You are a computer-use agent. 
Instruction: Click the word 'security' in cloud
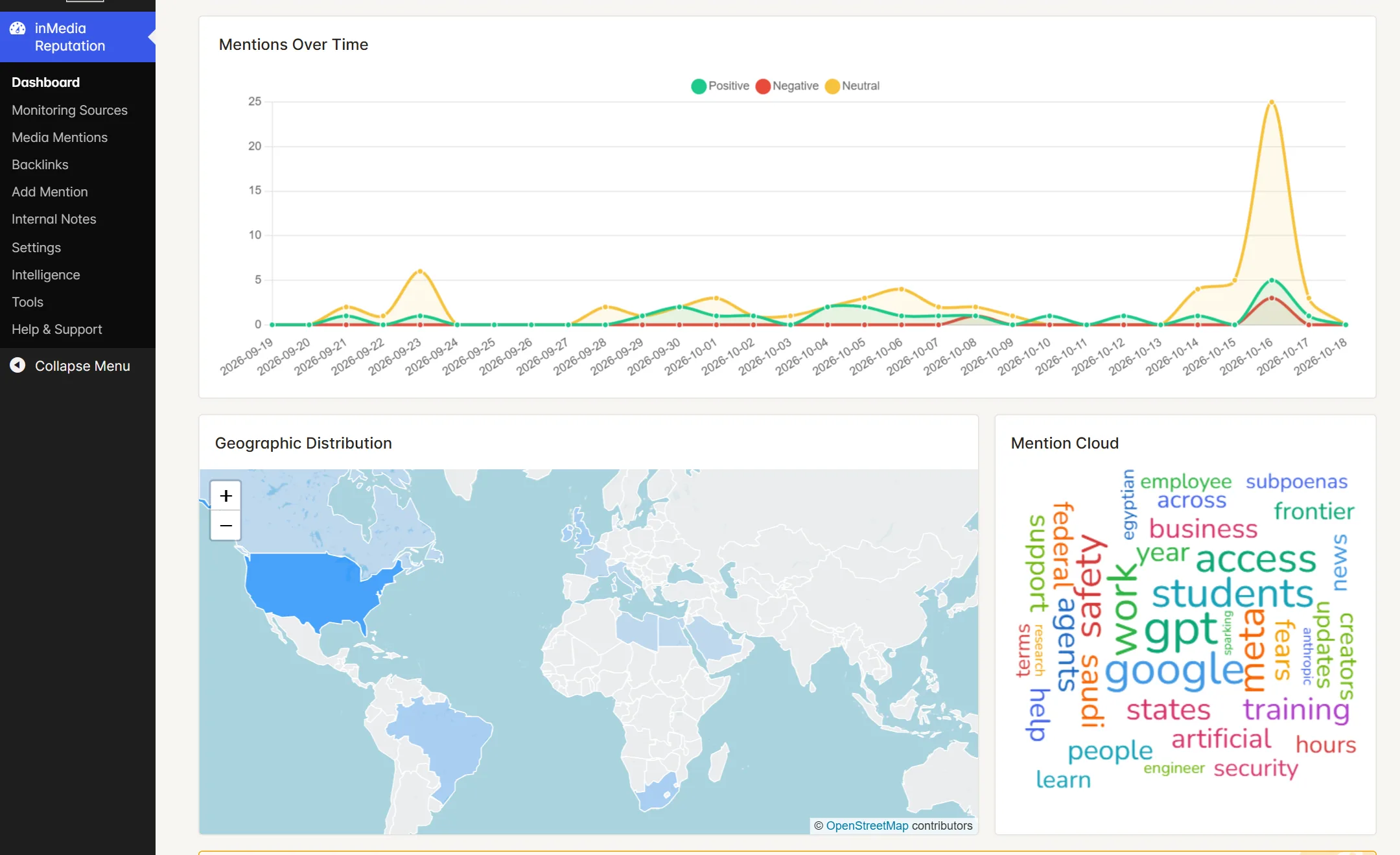point(1255,768)
